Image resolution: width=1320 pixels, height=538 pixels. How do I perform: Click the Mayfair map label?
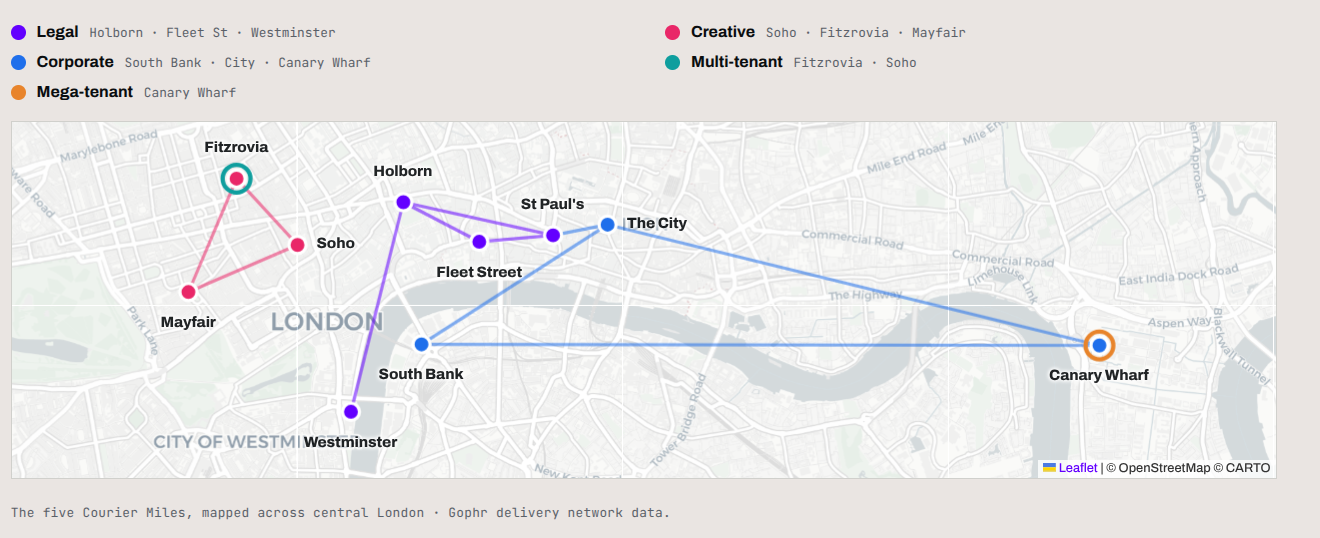188,322
